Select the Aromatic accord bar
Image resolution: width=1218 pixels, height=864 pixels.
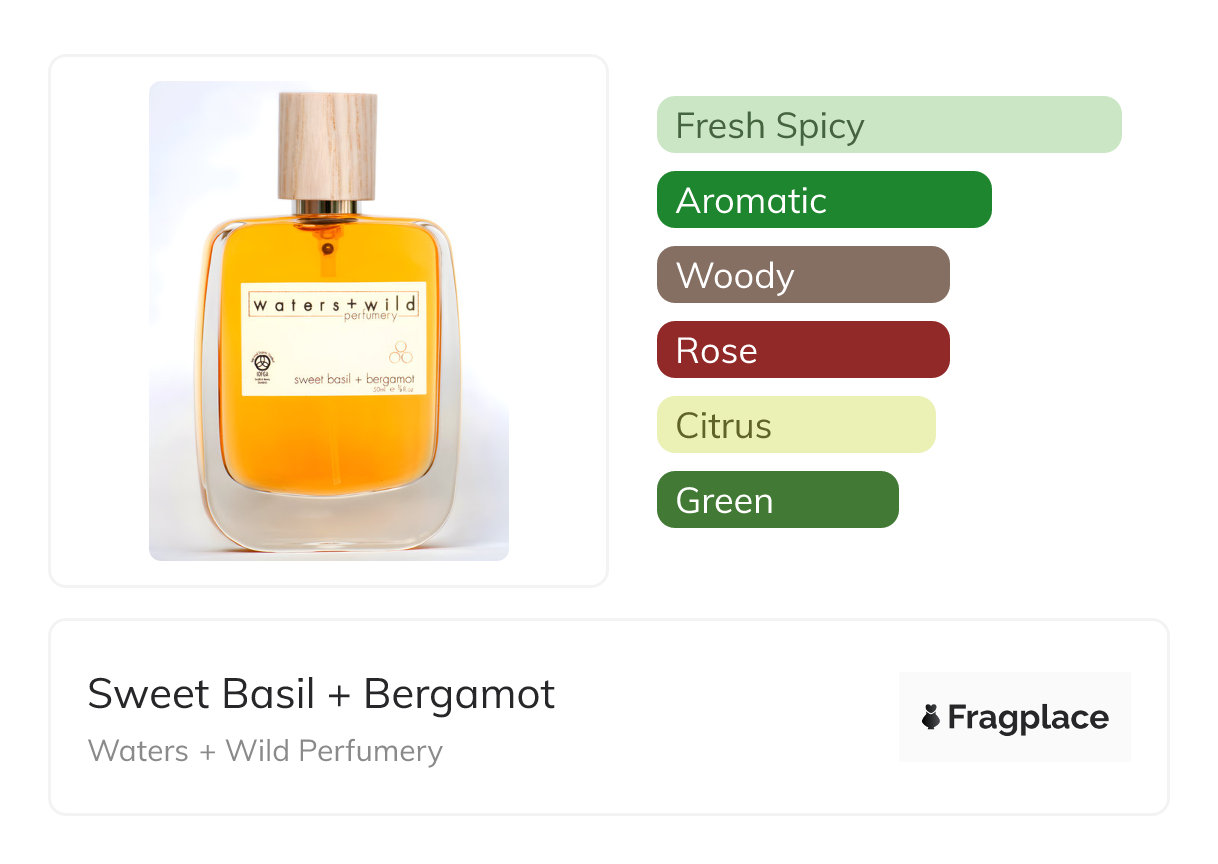(823, 200)
